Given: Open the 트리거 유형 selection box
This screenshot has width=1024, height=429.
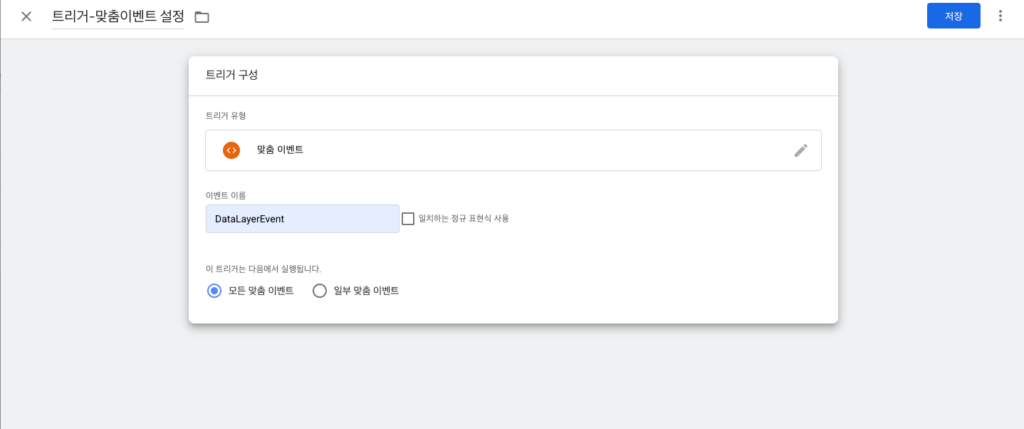Looking at the screenshot, I should (513, 150).
